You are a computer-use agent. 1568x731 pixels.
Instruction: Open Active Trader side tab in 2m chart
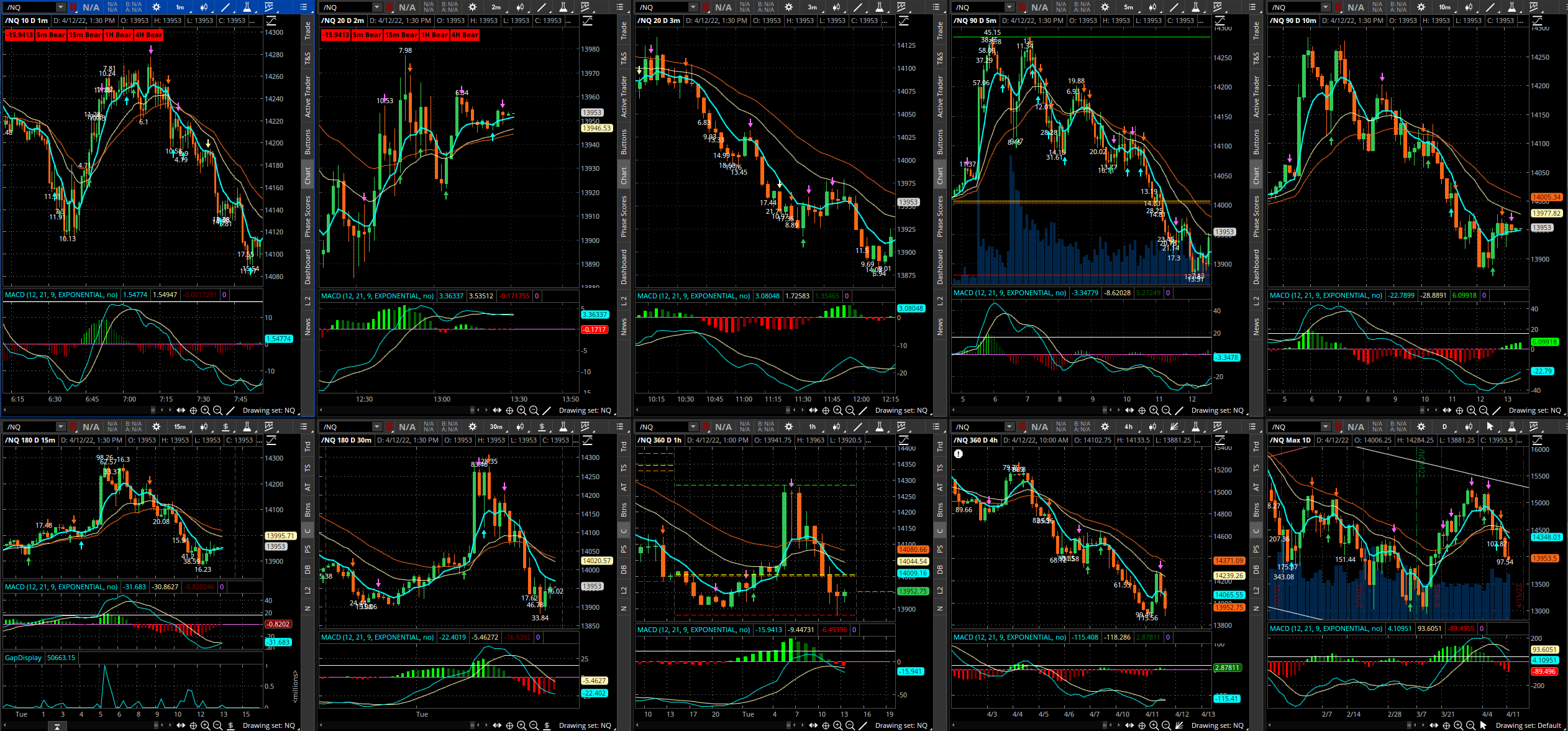coord(624,96)
